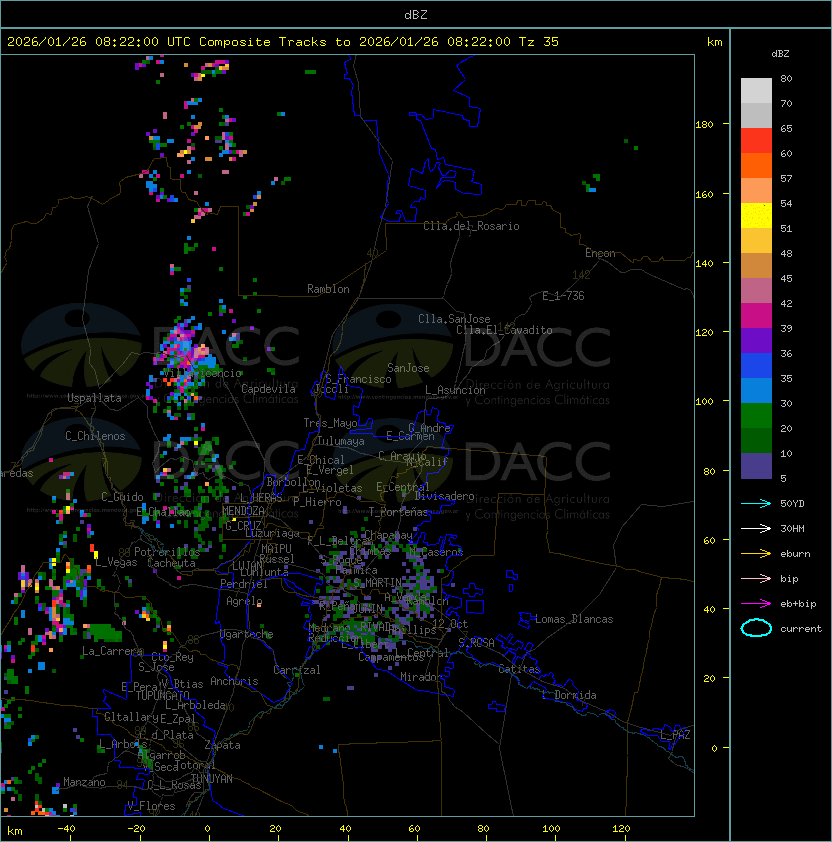The width and height of the screenshot is (832, 842).
Task: Select the yellow eburn arrow in legend
Action: click(756, 554)
